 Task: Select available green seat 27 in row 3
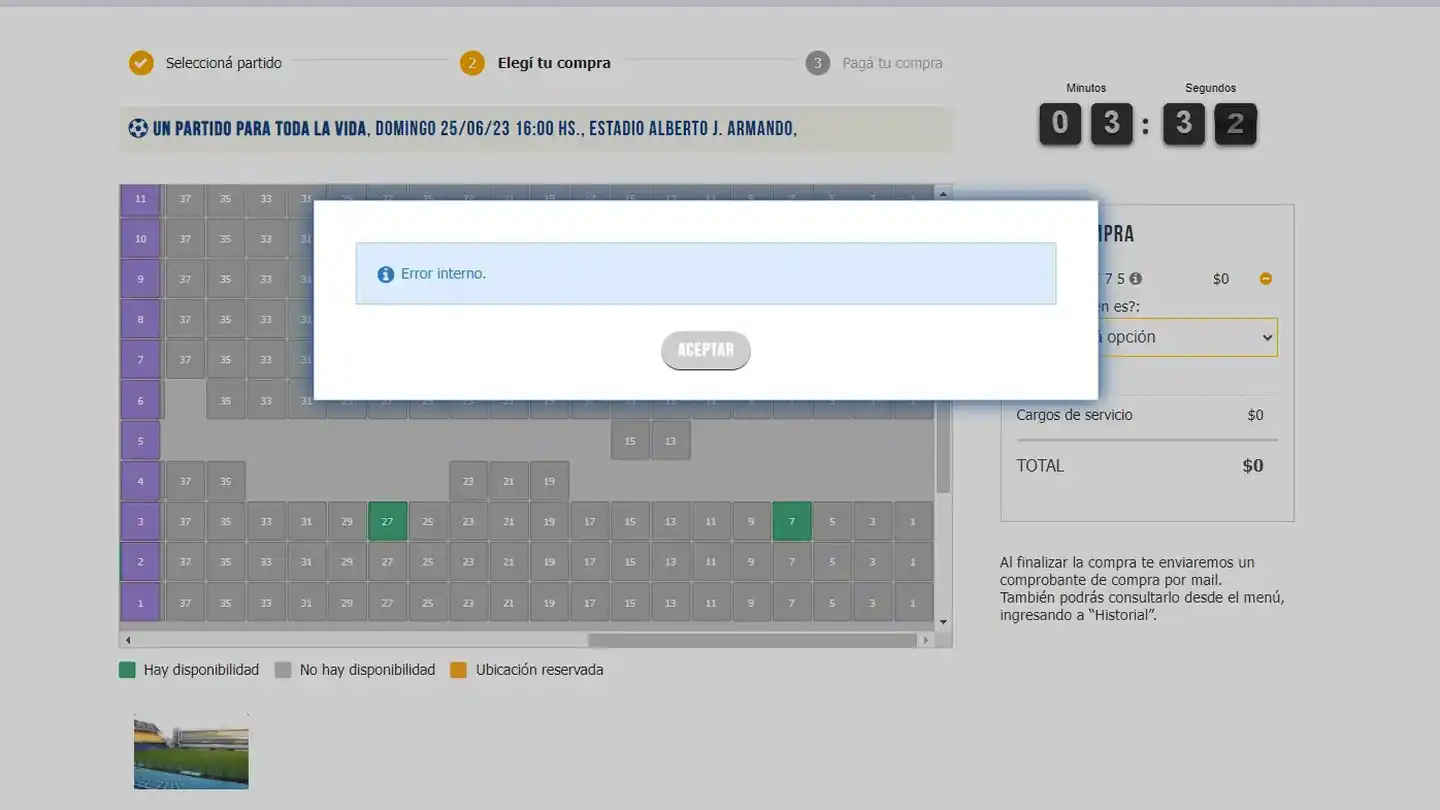point(387,521)
